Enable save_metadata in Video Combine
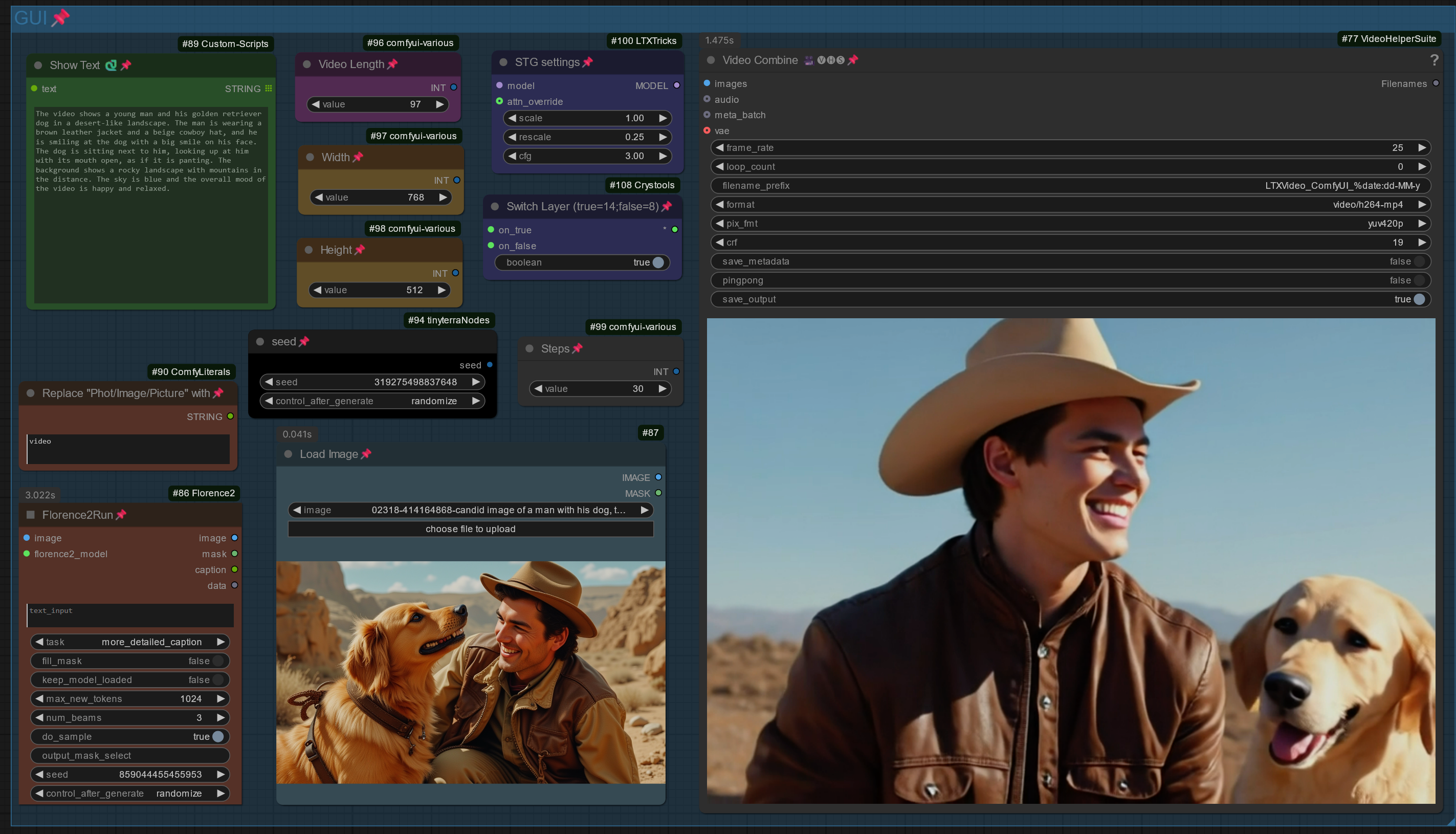1456x834 pixels. tap(1418, 261)
